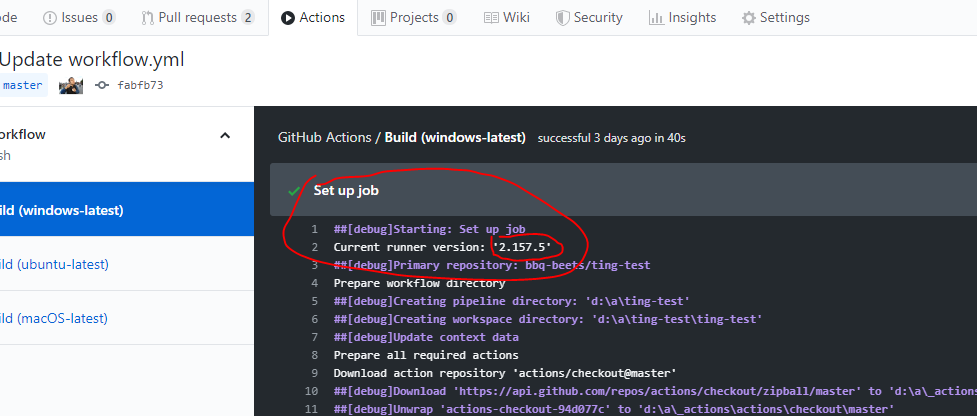The width and height of the screenshot is (977, 416).
Task: Click the green checkmark beside Set up job
Action: pos(294,191)
